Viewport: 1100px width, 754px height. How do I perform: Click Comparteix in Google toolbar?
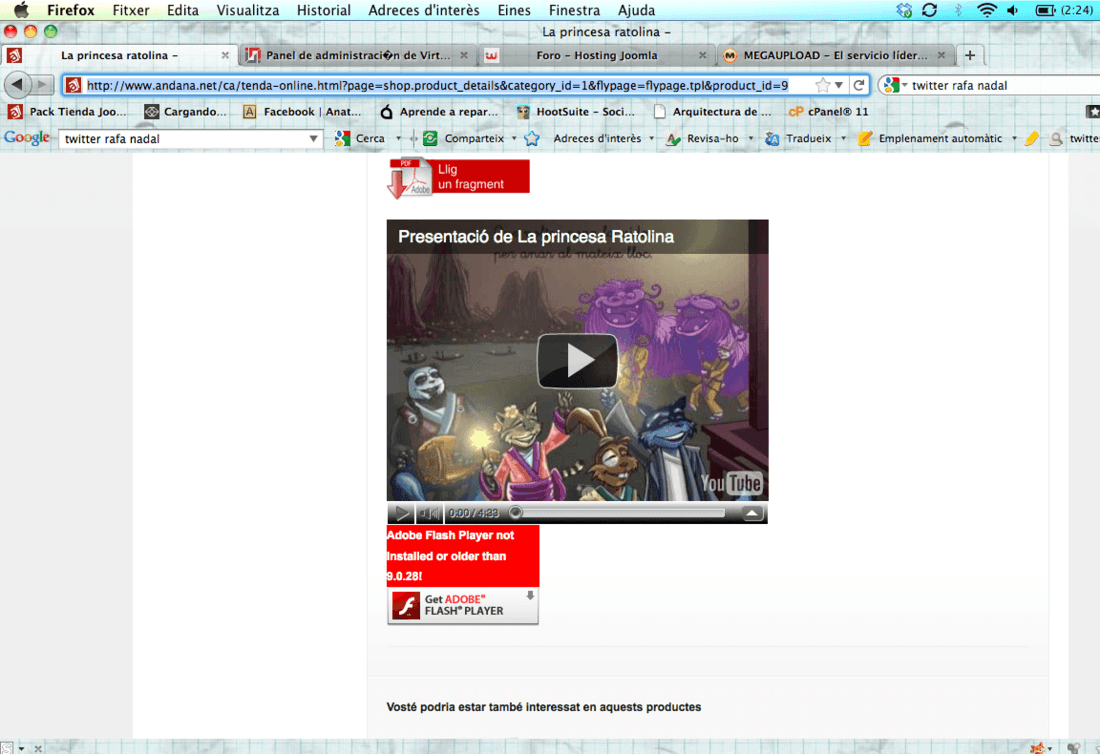[x=464, y=138]
